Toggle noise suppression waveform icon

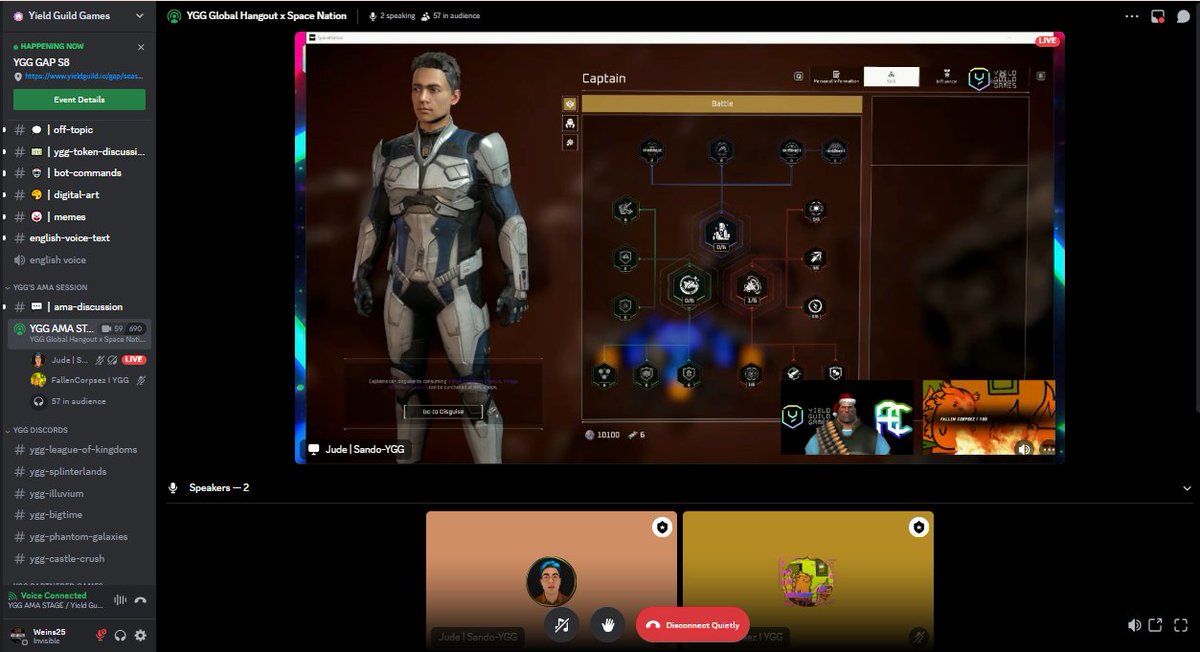coord(120,600)
